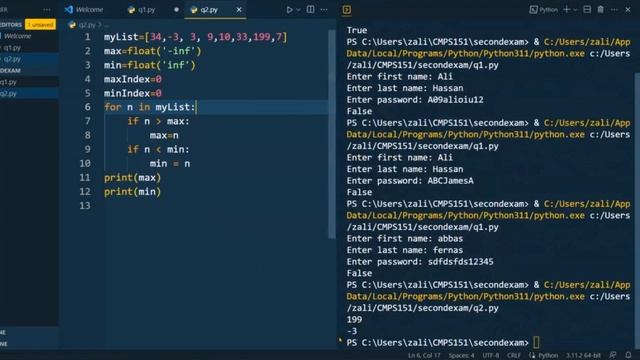The width and height of the screenshot is (640, 360).
Task: Pick interpreter 3.11.2 64-bit
Action: 583,356
